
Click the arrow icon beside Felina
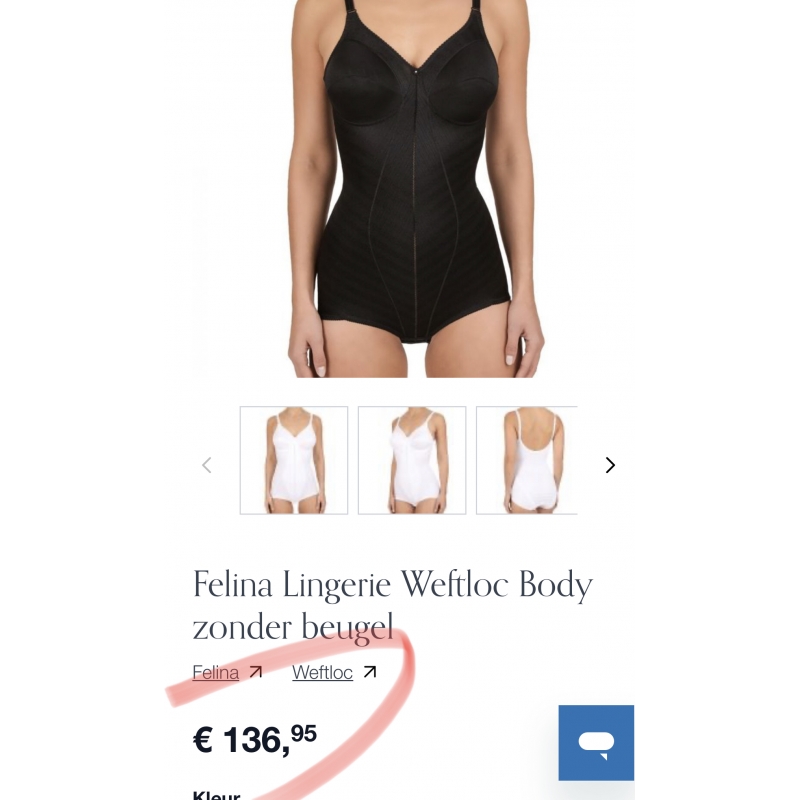tap(256, 672)
